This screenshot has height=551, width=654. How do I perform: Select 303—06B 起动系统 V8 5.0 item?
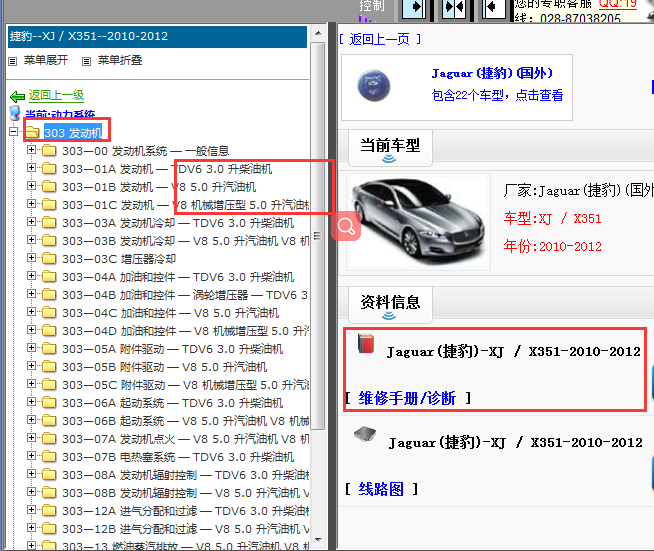(186, 421)
